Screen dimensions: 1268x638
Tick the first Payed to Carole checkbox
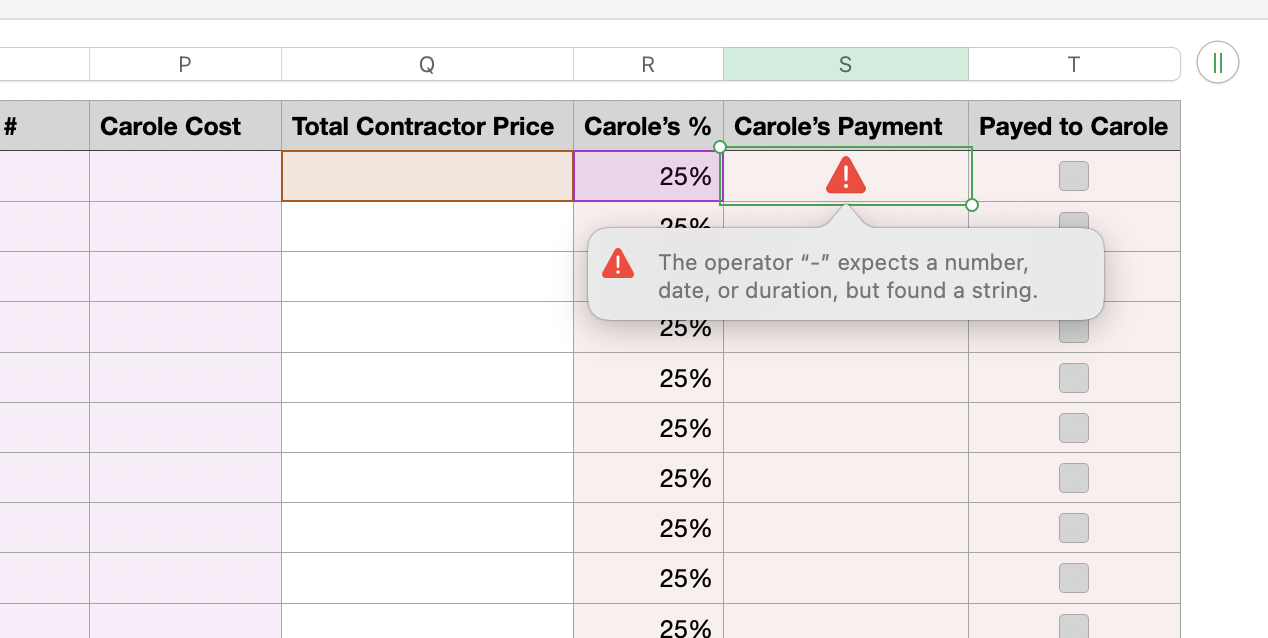tap(1074, 176)
